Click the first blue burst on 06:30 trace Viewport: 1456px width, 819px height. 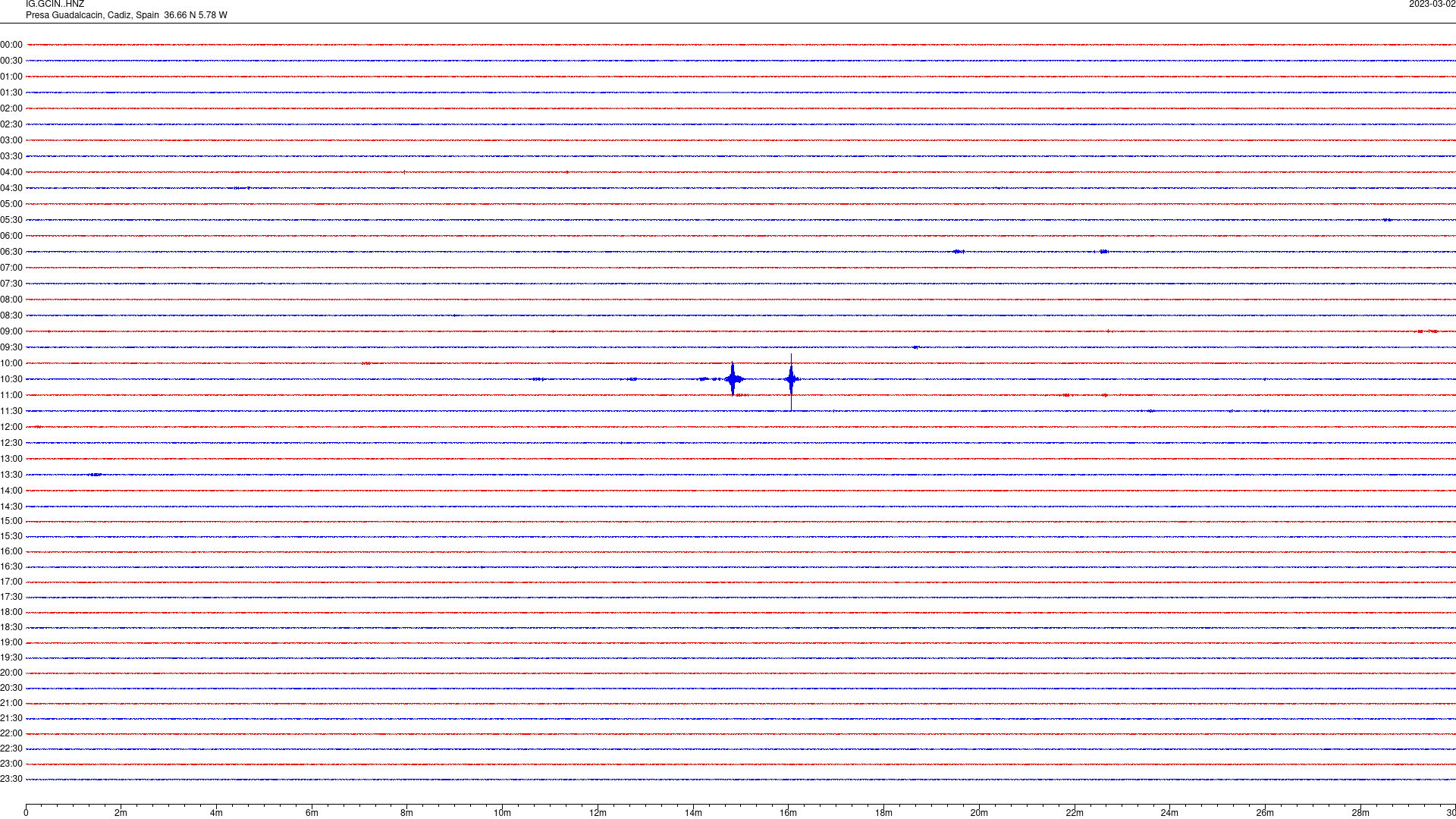click(x=959, y=252)
